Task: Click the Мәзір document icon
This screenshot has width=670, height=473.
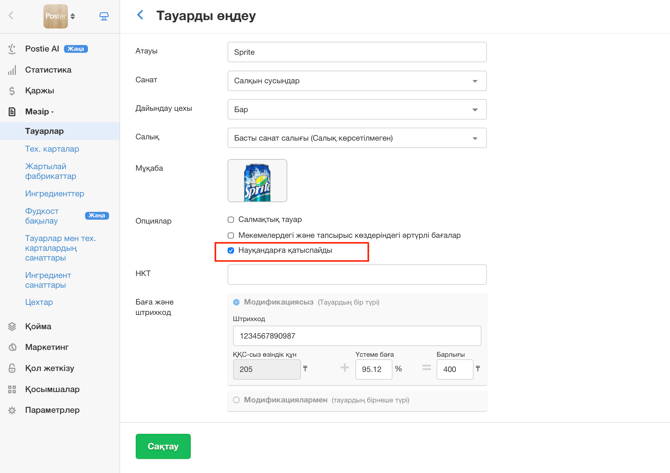Action: point(12,112)
